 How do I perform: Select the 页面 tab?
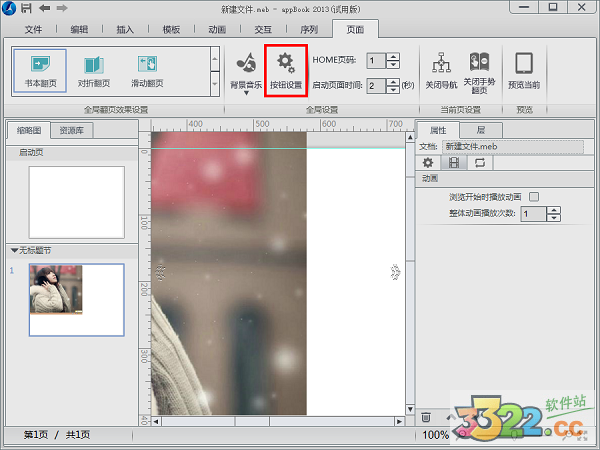(x=355, y=29)
